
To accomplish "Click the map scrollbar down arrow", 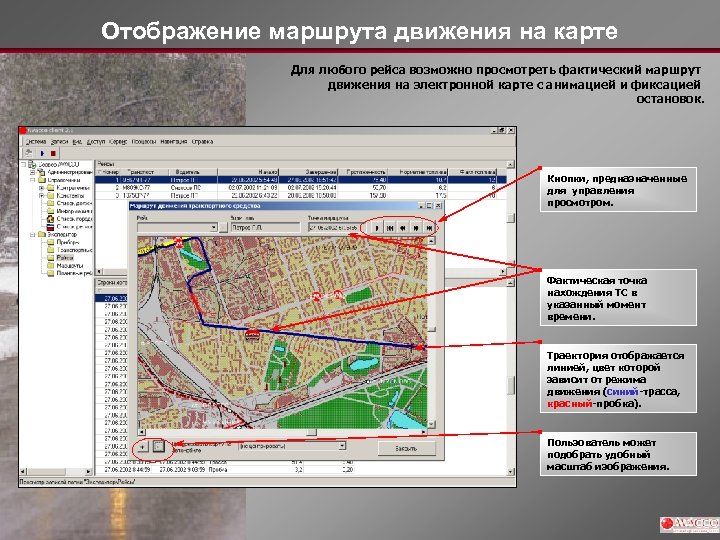I will [432, 424].
